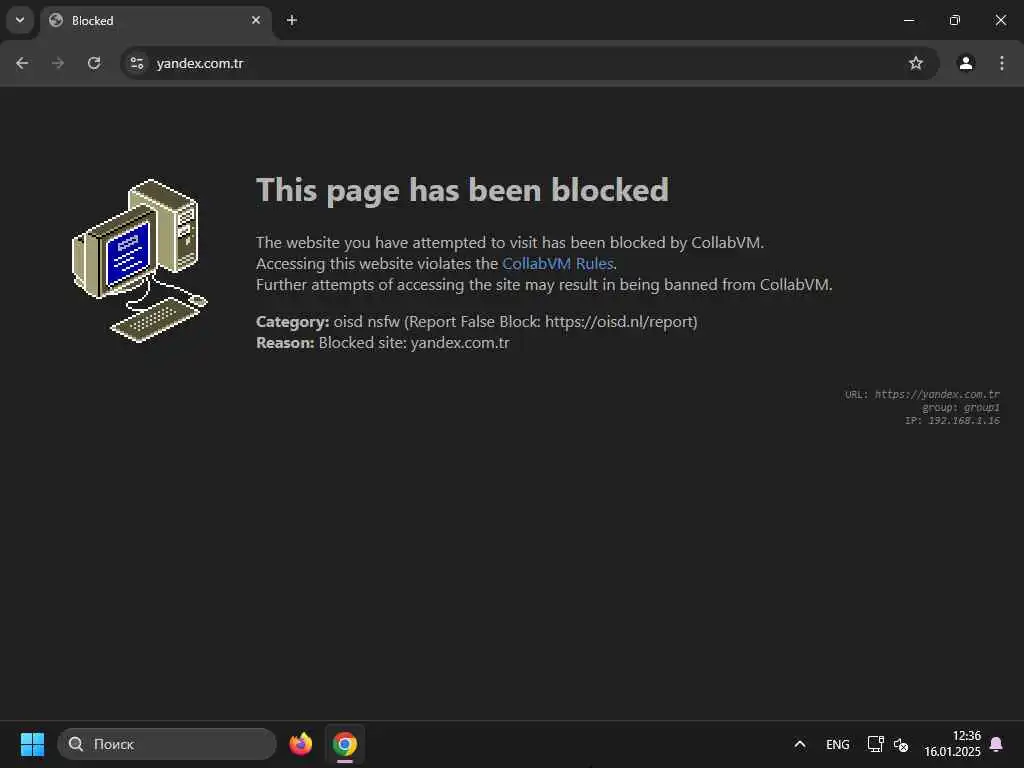Open muted volume tray icon
Screen dimensions: 1024x768
click(901, 744)
